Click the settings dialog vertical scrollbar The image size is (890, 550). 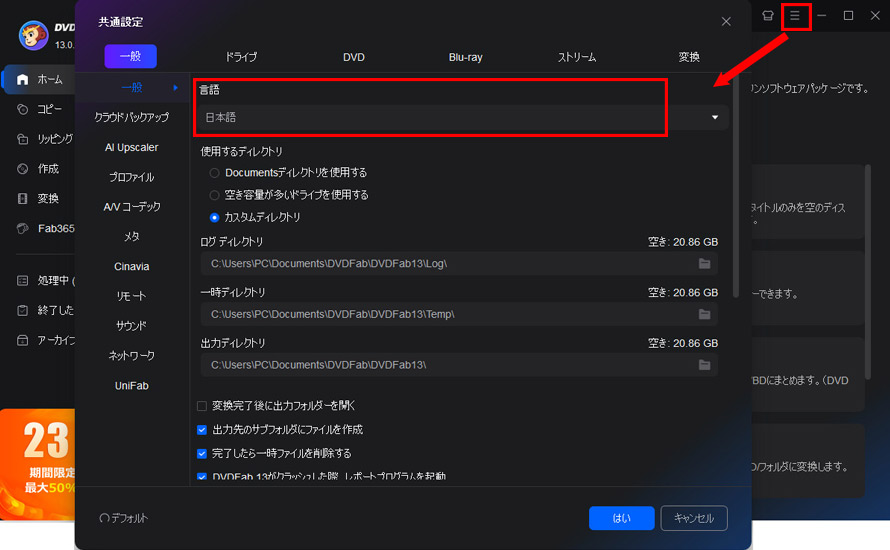[736, 187]
